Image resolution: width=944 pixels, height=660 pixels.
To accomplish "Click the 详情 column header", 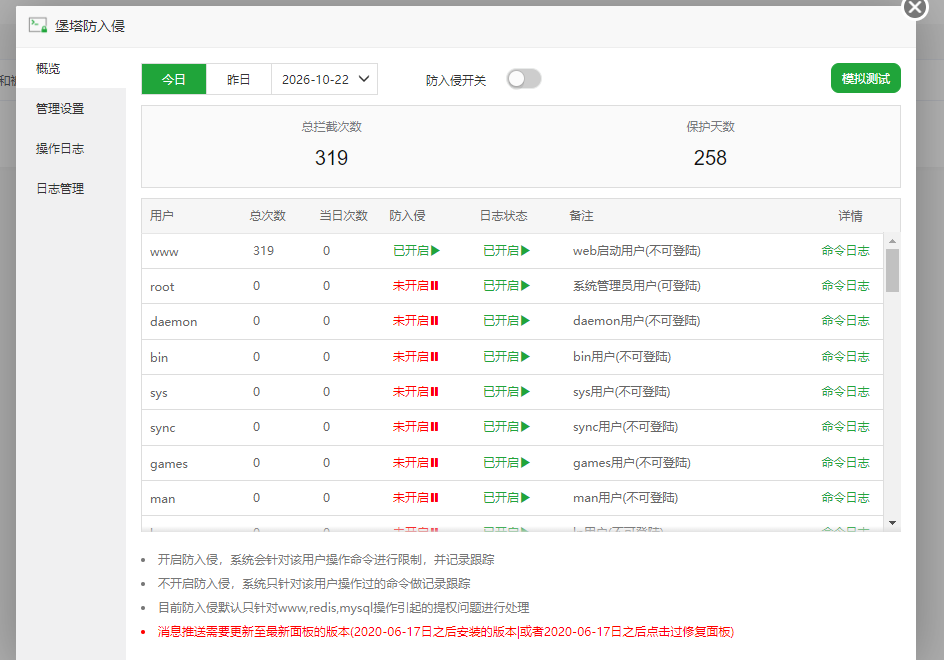I will tap(851, 216).
